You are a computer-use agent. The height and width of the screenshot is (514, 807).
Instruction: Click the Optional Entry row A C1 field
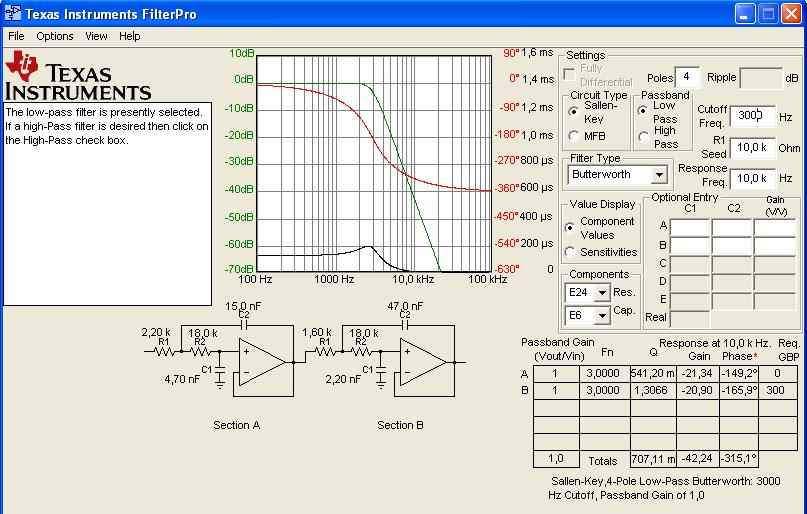coord(690,227)
